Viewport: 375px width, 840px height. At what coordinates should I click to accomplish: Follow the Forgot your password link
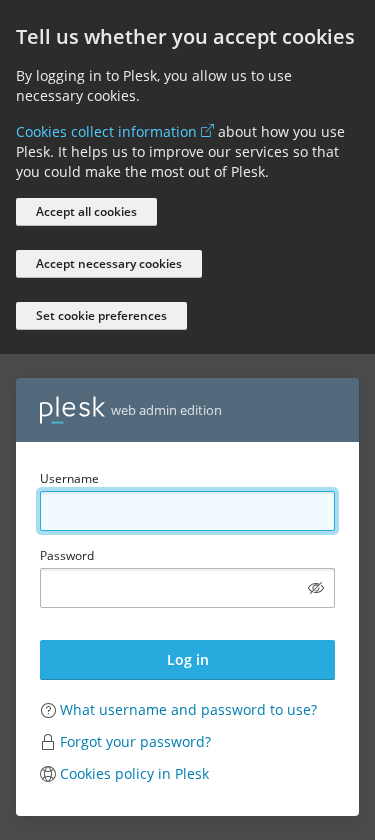click(136, 742)
